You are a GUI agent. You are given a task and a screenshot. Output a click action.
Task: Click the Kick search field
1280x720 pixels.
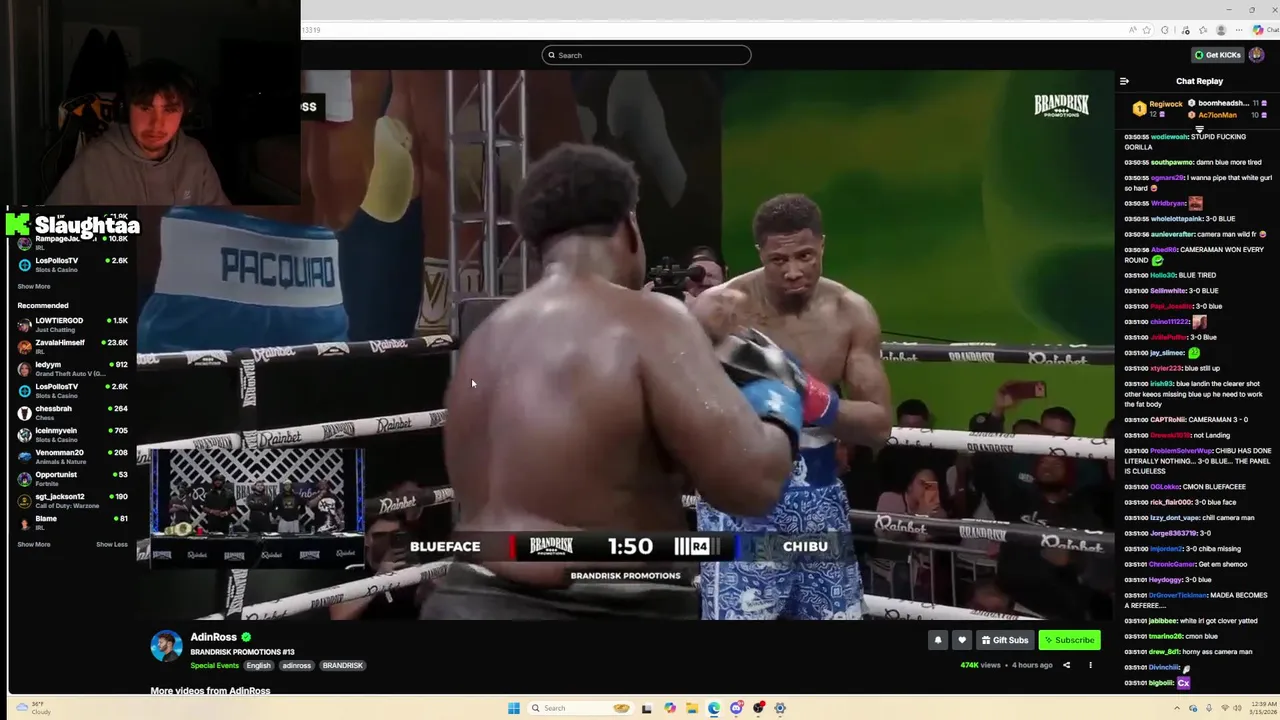tap(646, 55)
